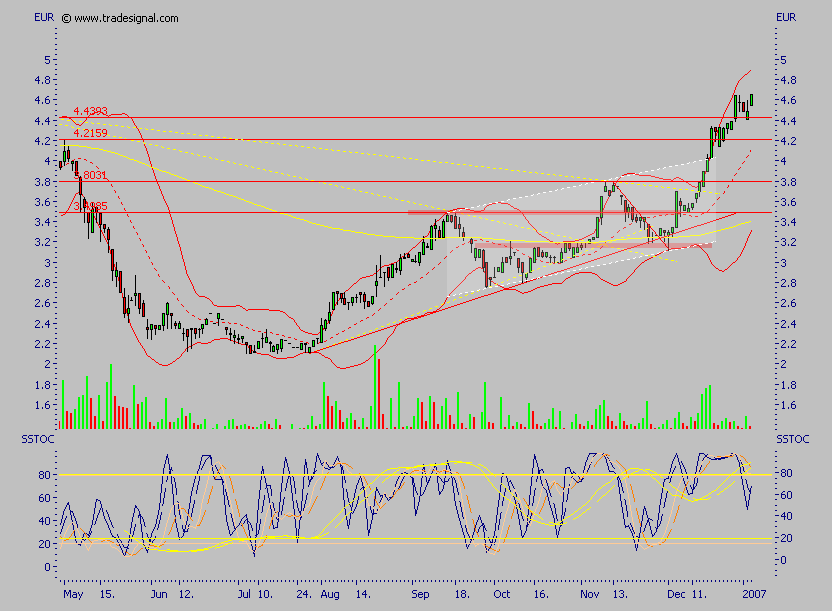Image resolution: width=832 pixels, height=611 pixels.
Task: Select the Aug marker on time axis
Action: click(x=330, y=593)
